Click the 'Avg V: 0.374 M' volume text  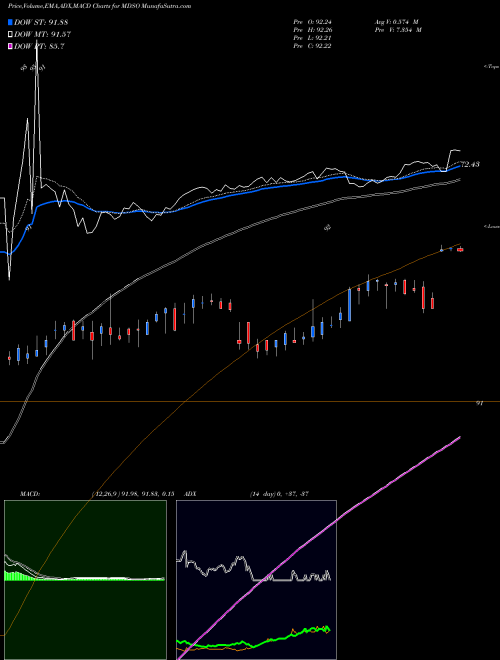[x=397, y=22]
